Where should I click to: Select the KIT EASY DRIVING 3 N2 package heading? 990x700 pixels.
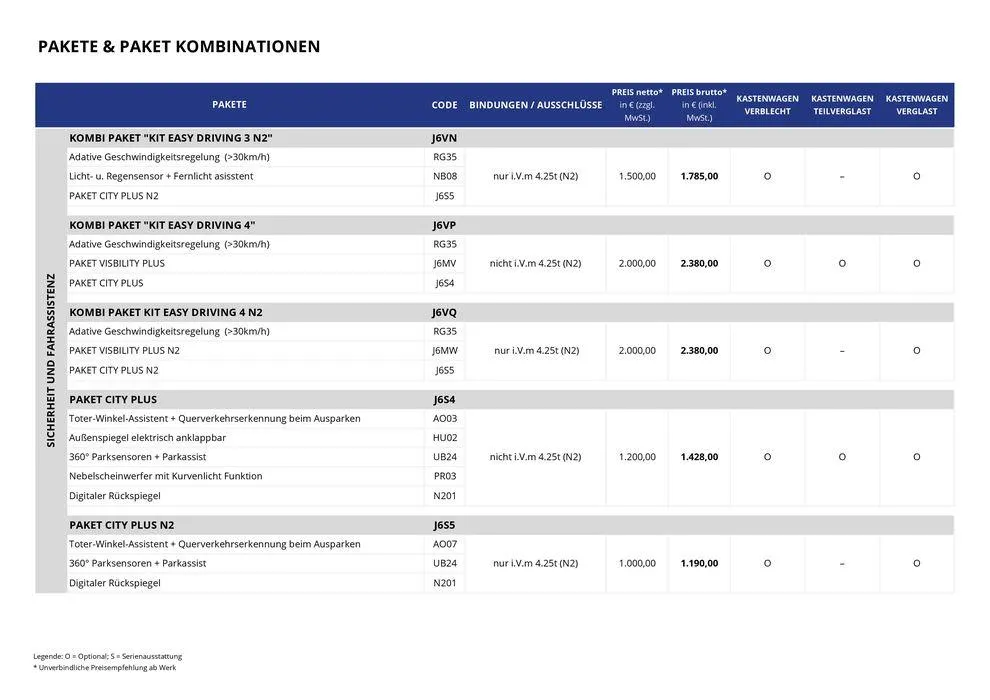pos(171,138)
